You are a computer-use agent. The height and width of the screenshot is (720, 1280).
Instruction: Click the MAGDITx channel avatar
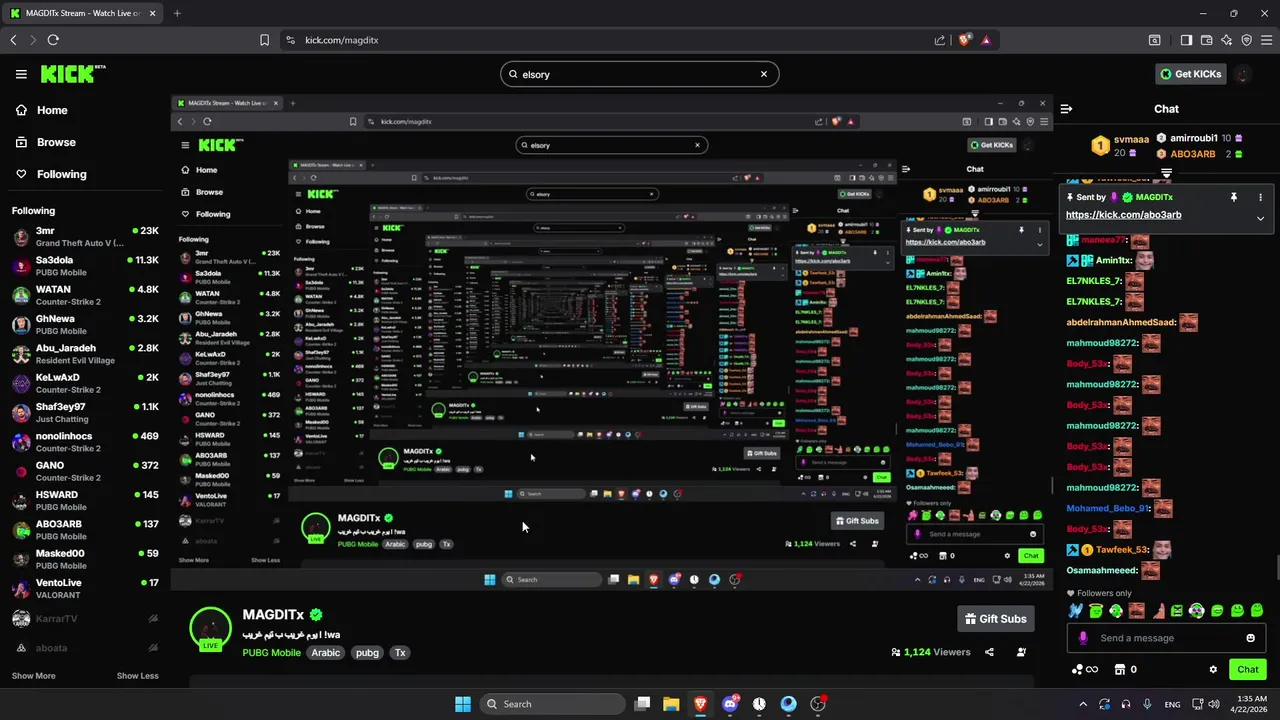coord(210,628)
